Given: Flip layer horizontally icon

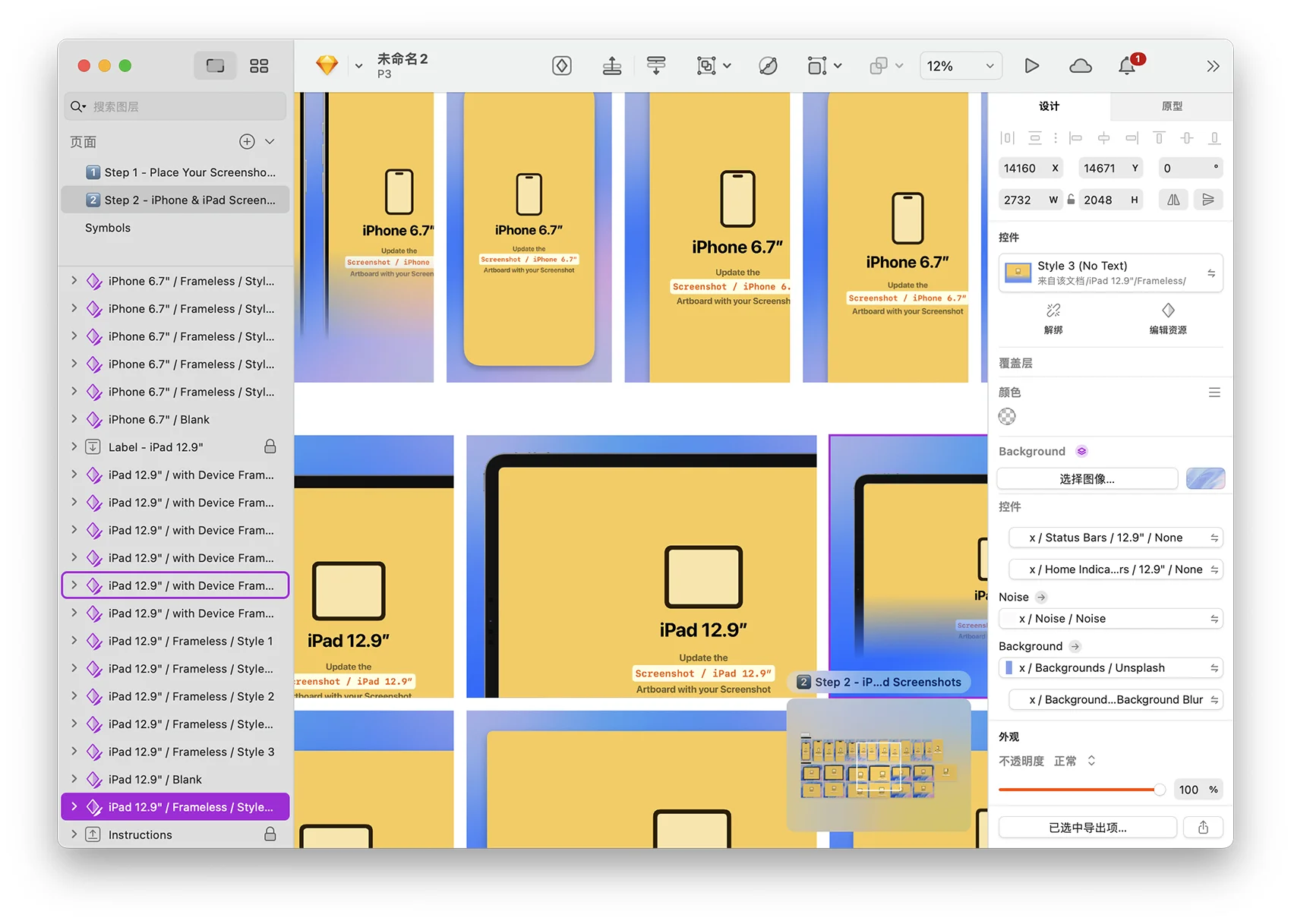Looking at the screenshot, I should pos(1173,200).
